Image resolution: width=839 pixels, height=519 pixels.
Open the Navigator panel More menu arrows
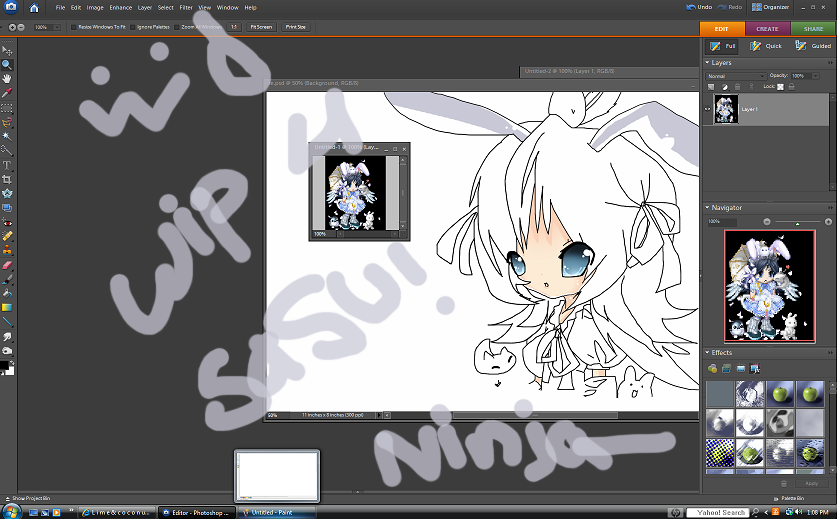point(830,208)
